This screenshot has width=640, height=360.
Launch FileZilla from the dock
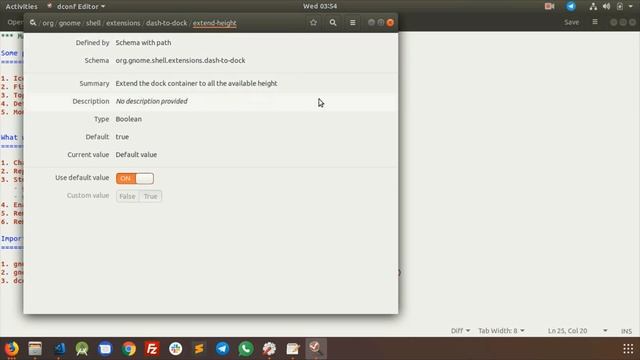click(152, 349)
